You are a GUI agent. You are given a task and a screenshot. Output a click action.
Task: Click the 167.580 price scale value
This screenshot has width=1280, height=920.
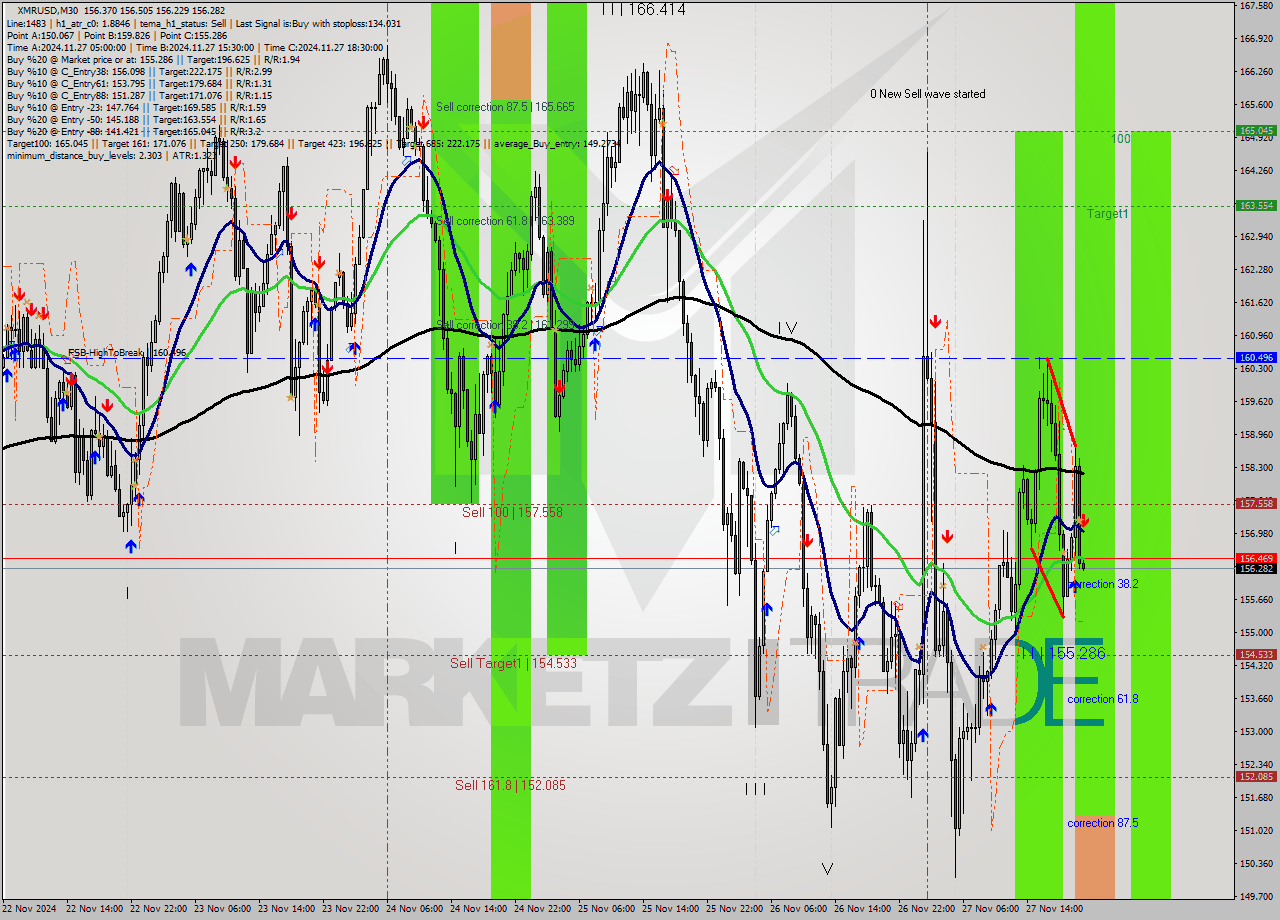coord(1257,6)
